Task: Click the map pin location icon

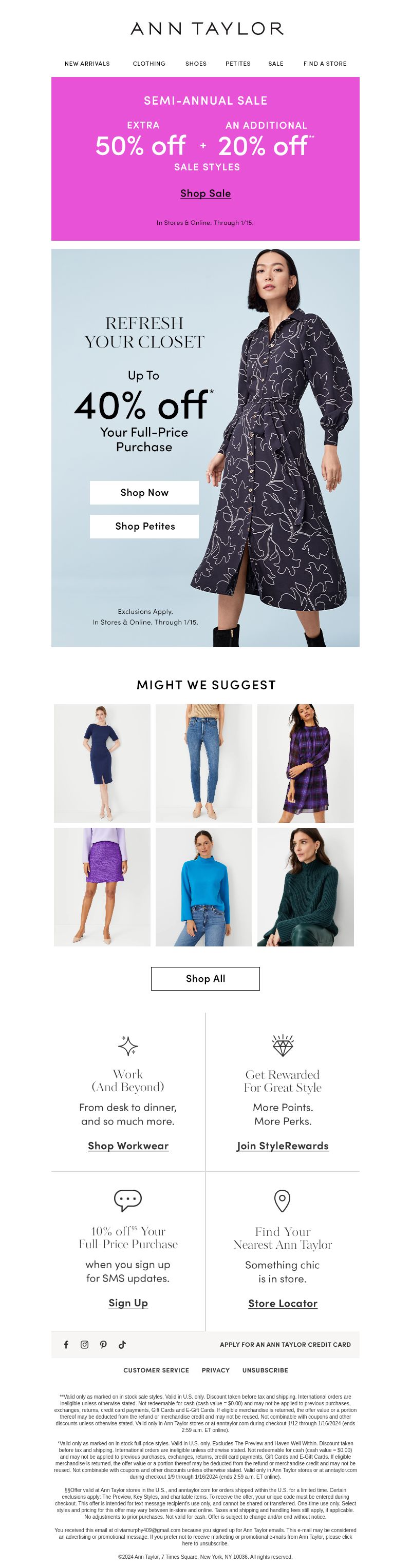Action: click(282, 1201)
